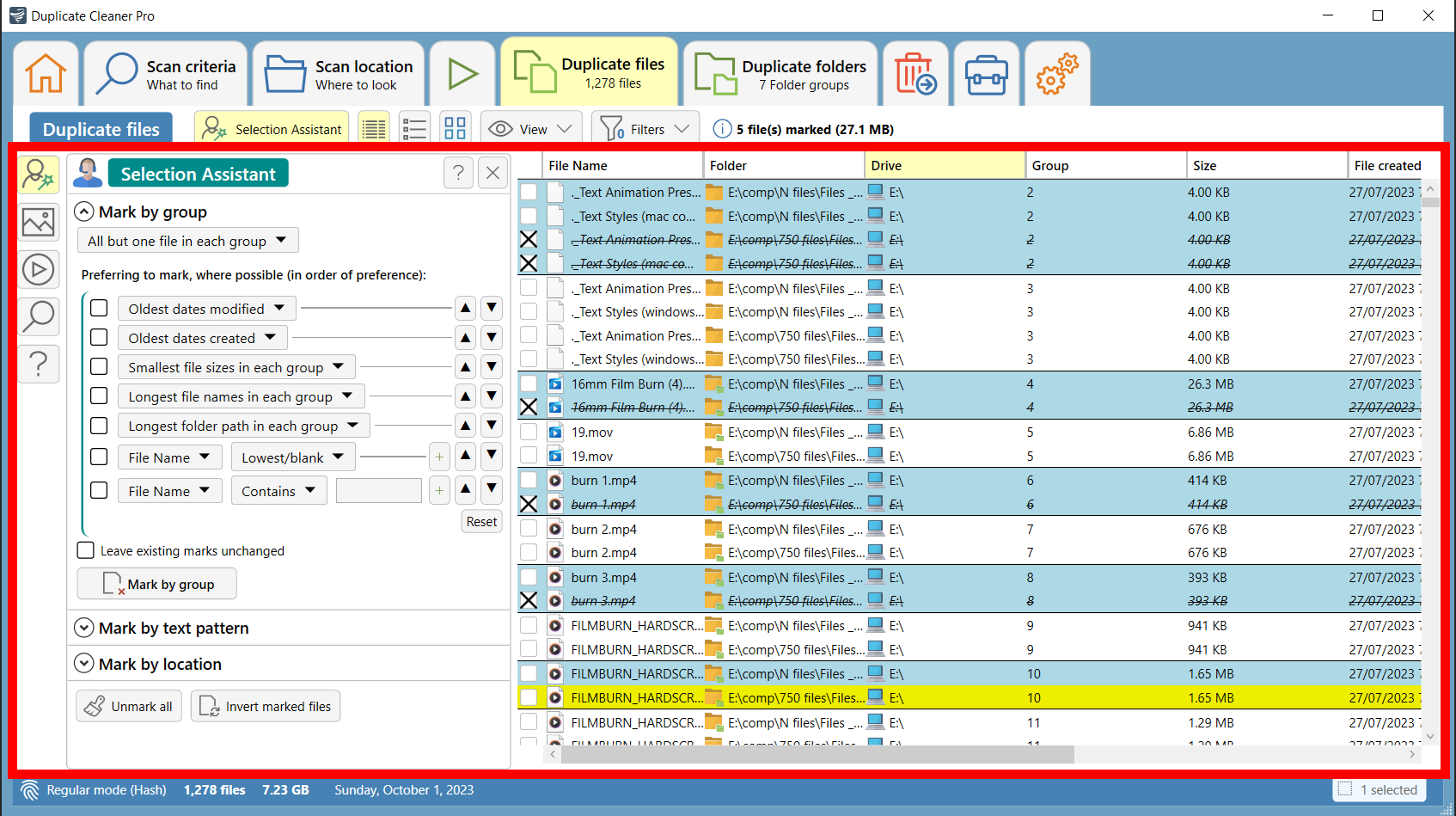Click the media playback sidebar icon
The width and height of the screenshot is (1456, 816).
pos(39,269)
